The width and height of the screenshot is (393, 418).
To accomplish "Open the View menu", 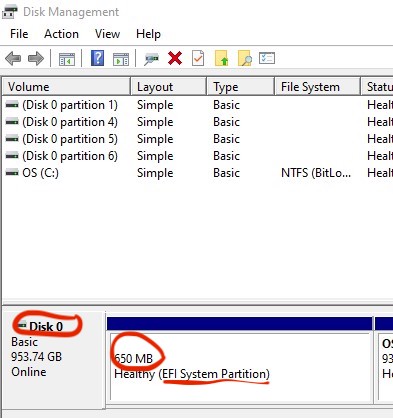I will (x=107, y=34).
